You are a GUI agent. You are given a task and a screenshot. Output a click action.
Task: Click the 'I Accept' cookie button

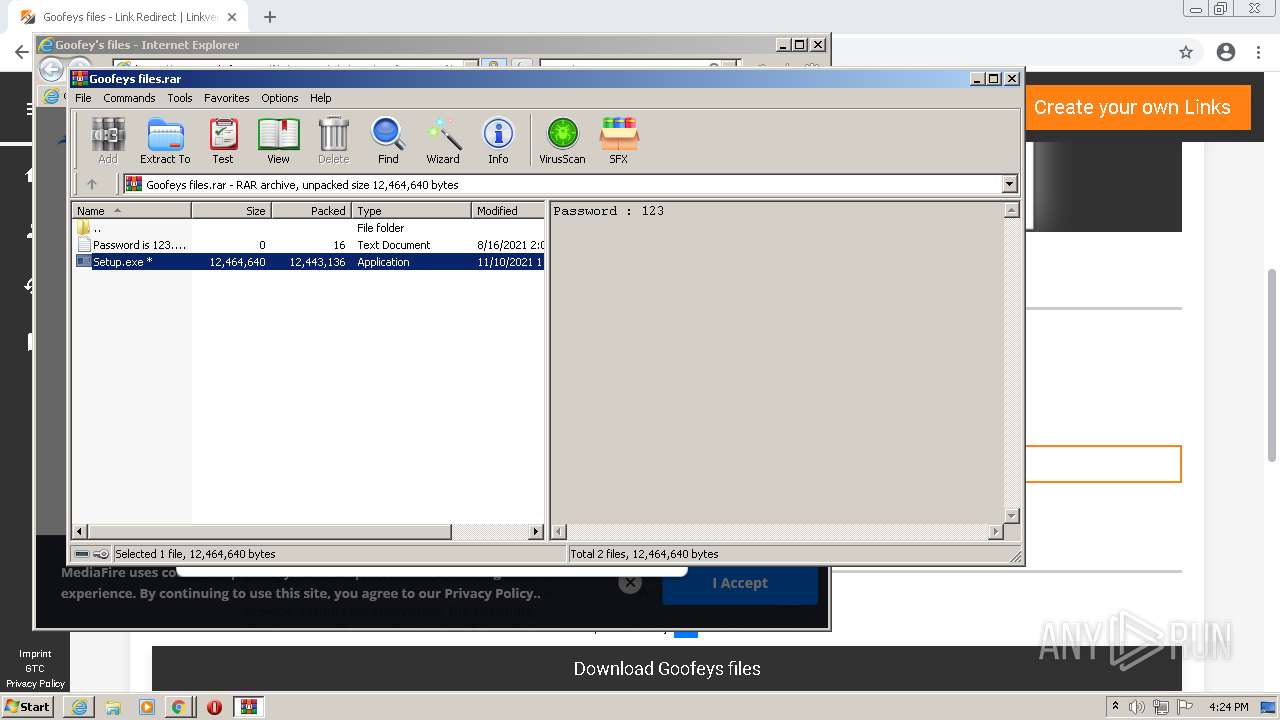(740, 583)
